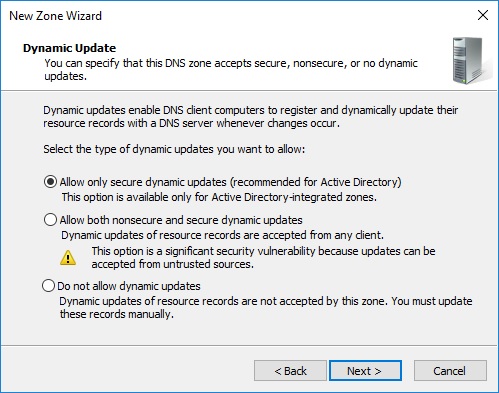Select 'Do not allow dynamic updates' radio button
The image size is (499, 393).
[48, 286]
